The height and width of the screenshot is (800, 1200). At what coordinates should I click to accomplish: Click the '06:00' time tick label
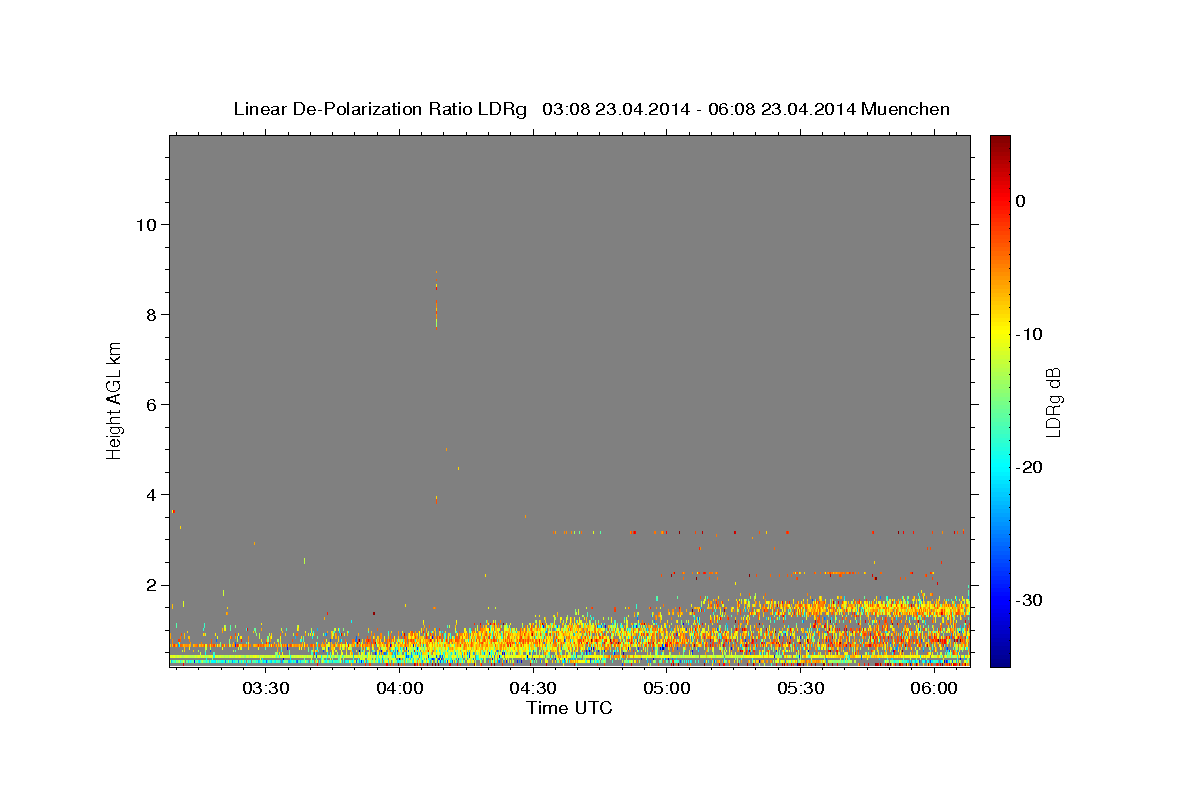pos(934,689)
